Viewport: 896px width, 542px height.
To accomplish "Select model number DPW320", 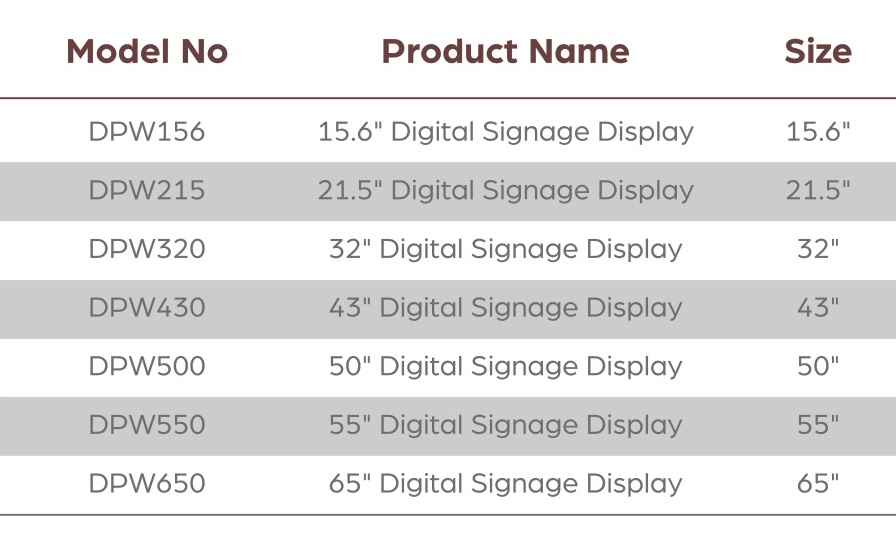I will point(147,249).
